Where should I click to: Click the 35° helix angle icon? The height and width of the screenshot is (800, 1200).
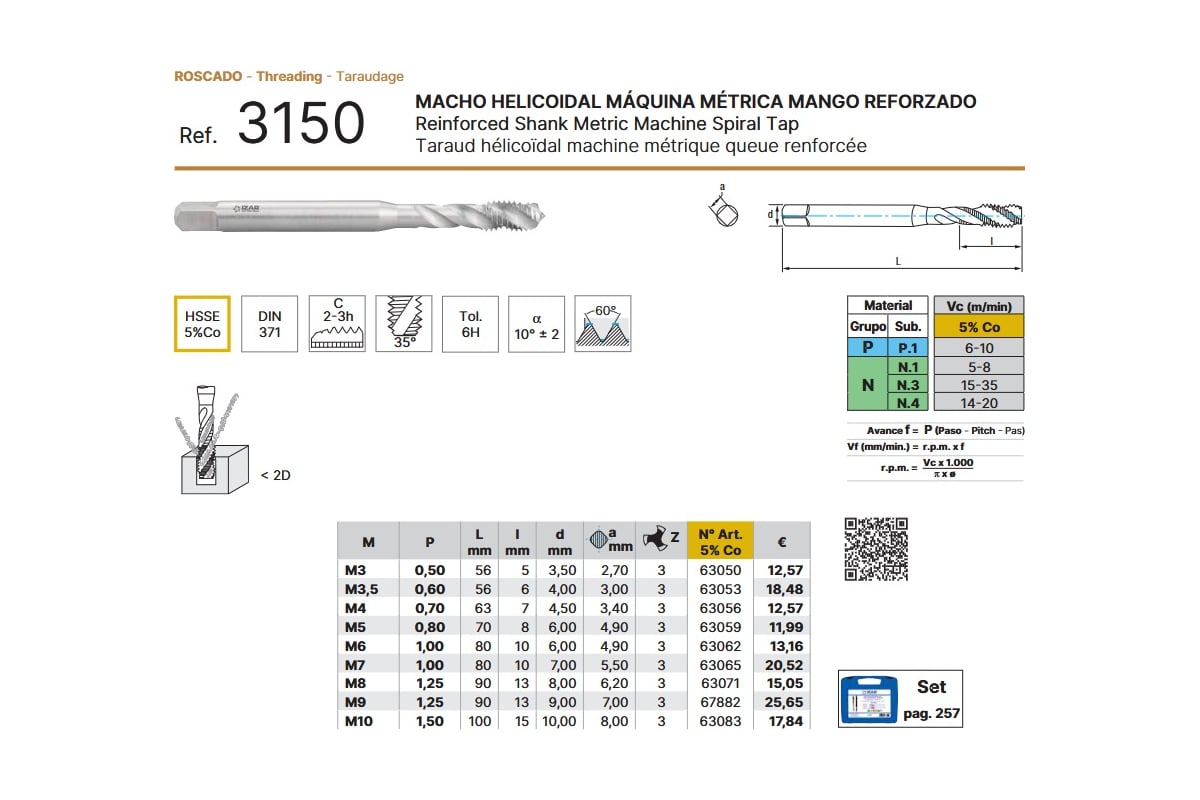404,323
